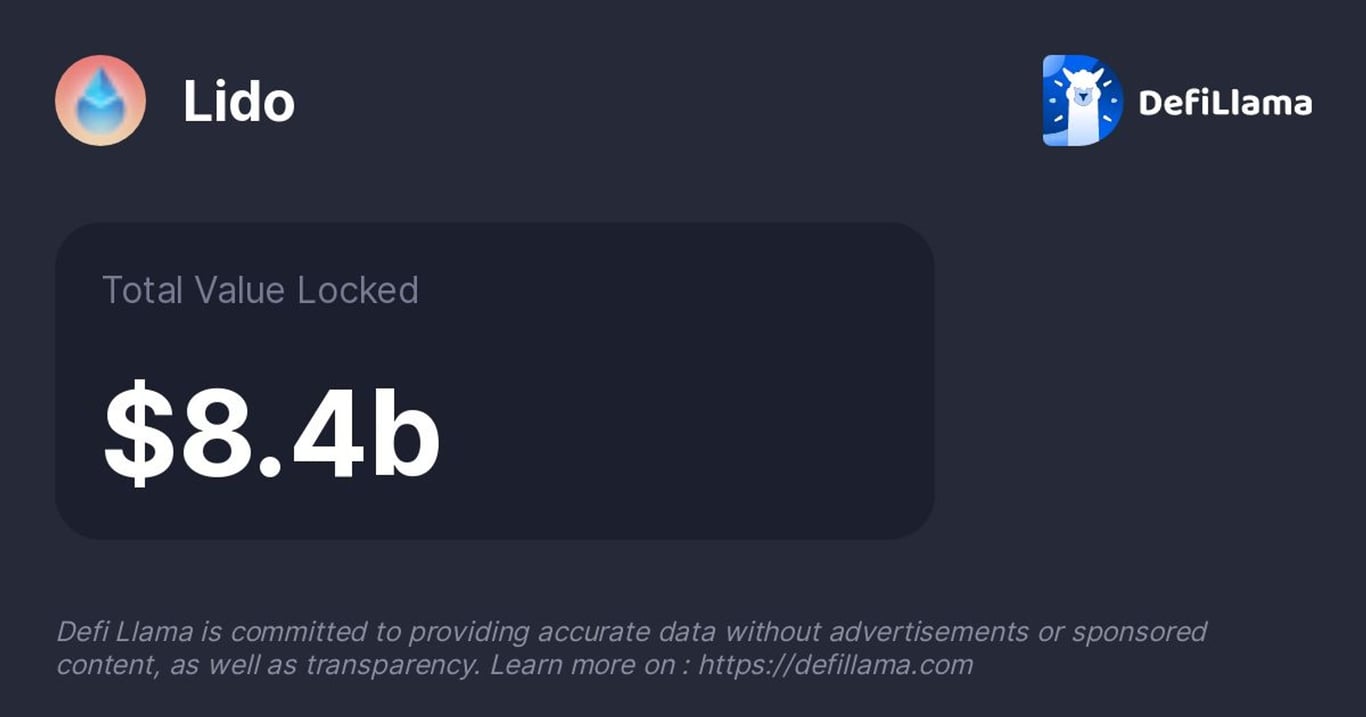Select the $8.4b value figure
The width and height of the screenshot is (1366, 717).
[x=271, y=432]
